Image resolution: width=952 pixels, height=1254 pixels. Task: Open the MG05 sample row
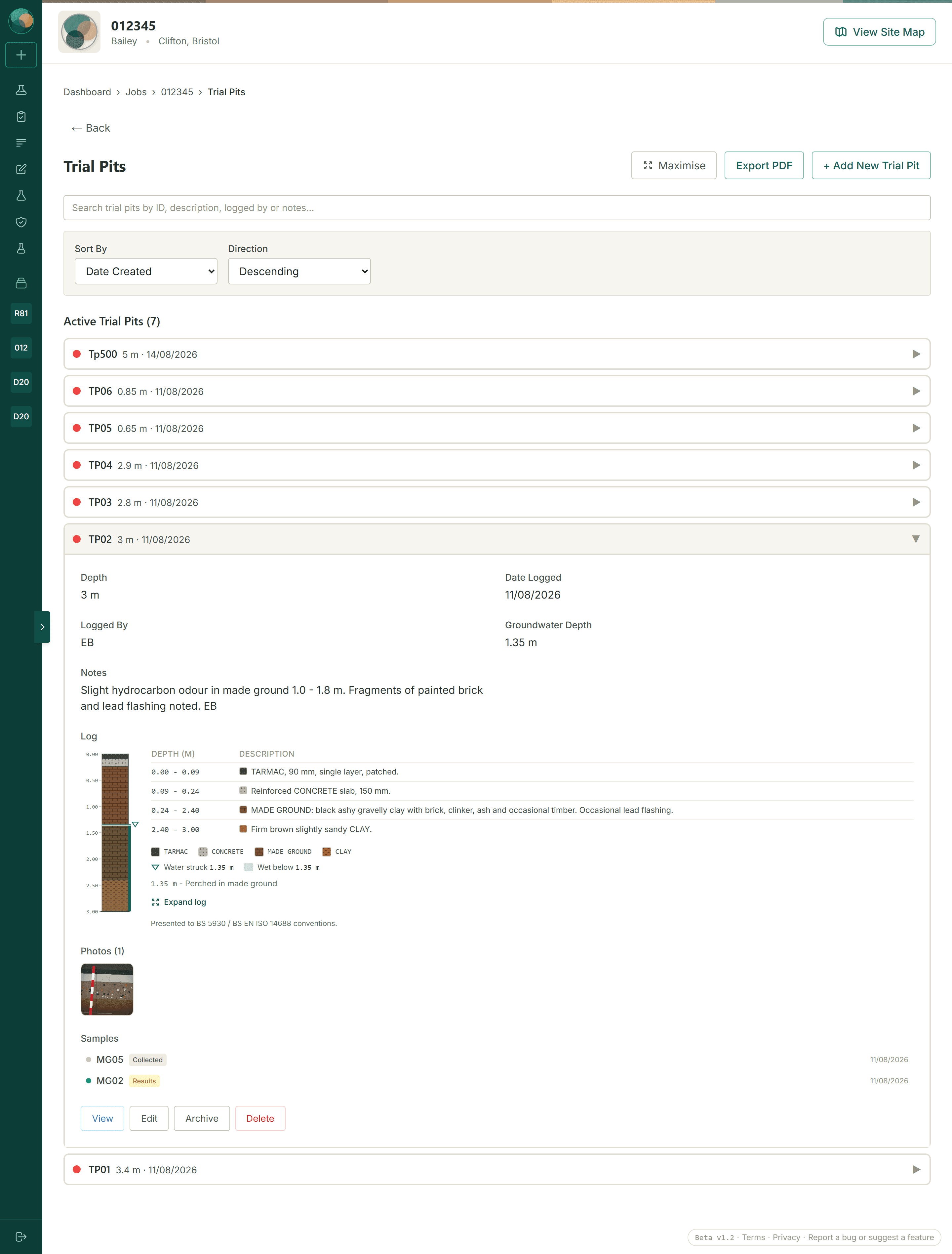coord(497,1059)
